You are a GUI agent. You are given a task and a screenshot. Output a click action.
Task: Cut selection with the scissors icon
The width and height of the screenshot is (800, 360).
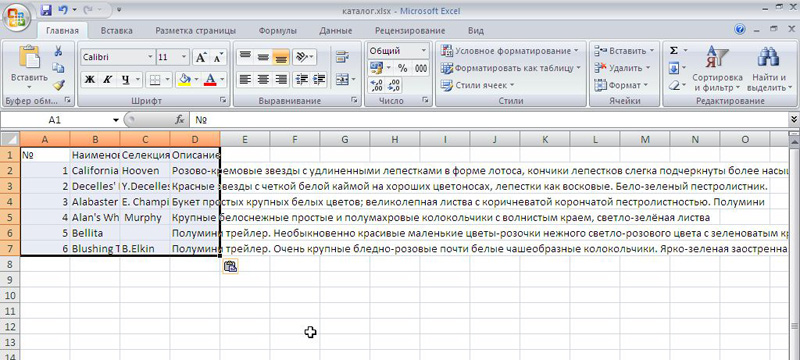[58, 51]
